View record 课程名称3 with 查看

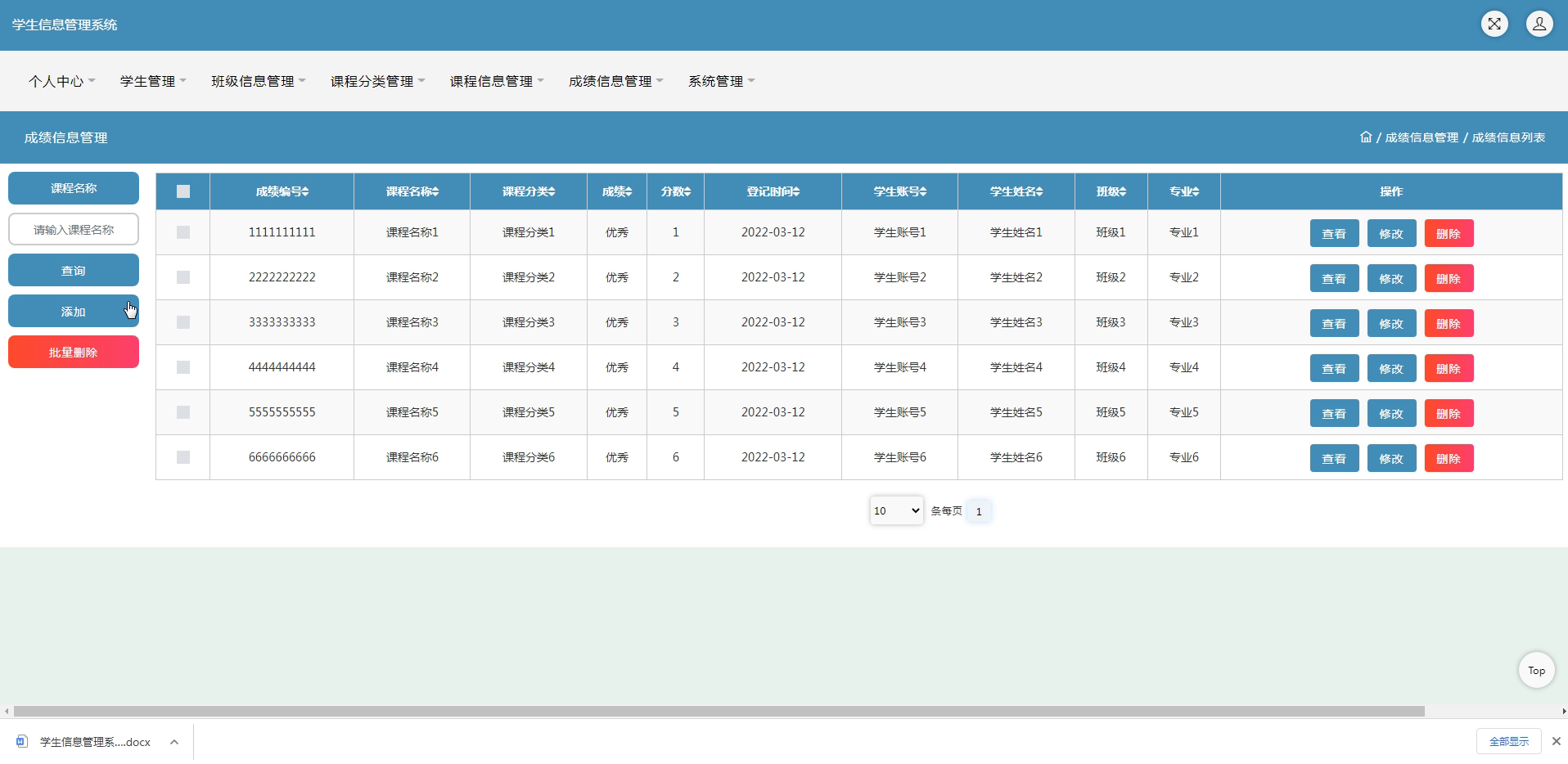coord(1334,323)
